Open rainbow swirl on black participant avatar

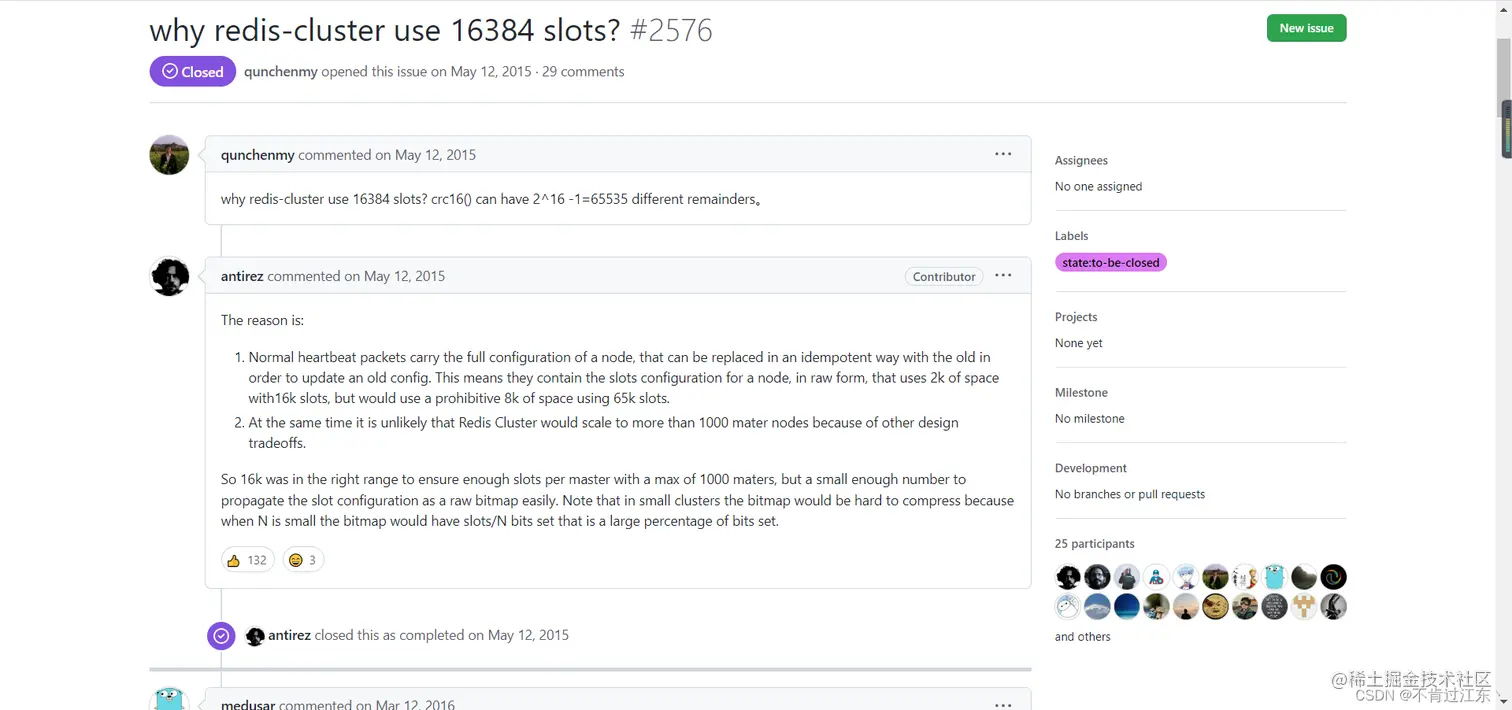tap(1333, 577)
